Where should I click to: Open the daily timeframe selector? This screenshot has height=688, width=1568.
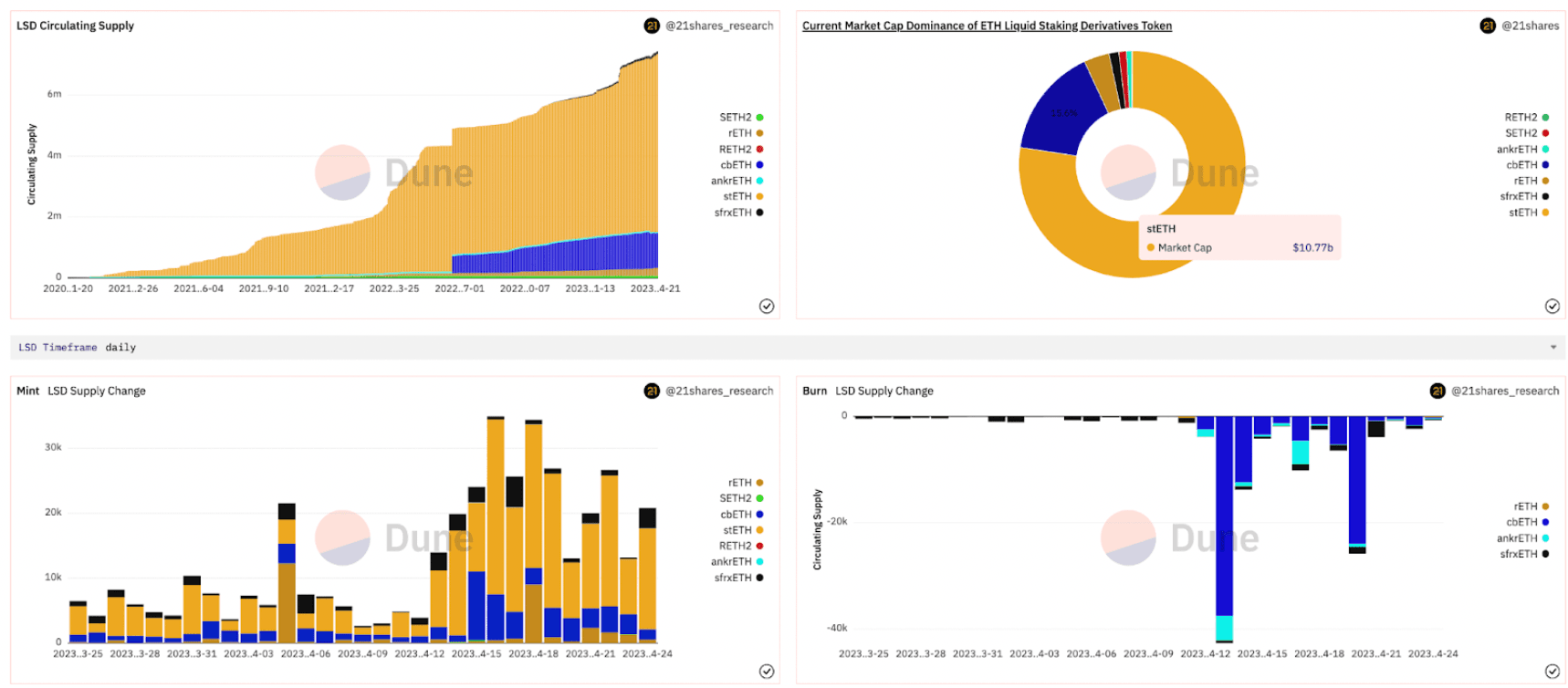(x=120, y=348)
